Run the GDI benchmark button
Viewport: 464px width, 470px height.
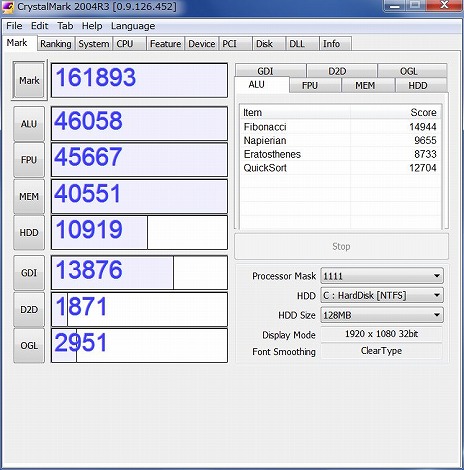pyautogui.click(x=29, y=273)
